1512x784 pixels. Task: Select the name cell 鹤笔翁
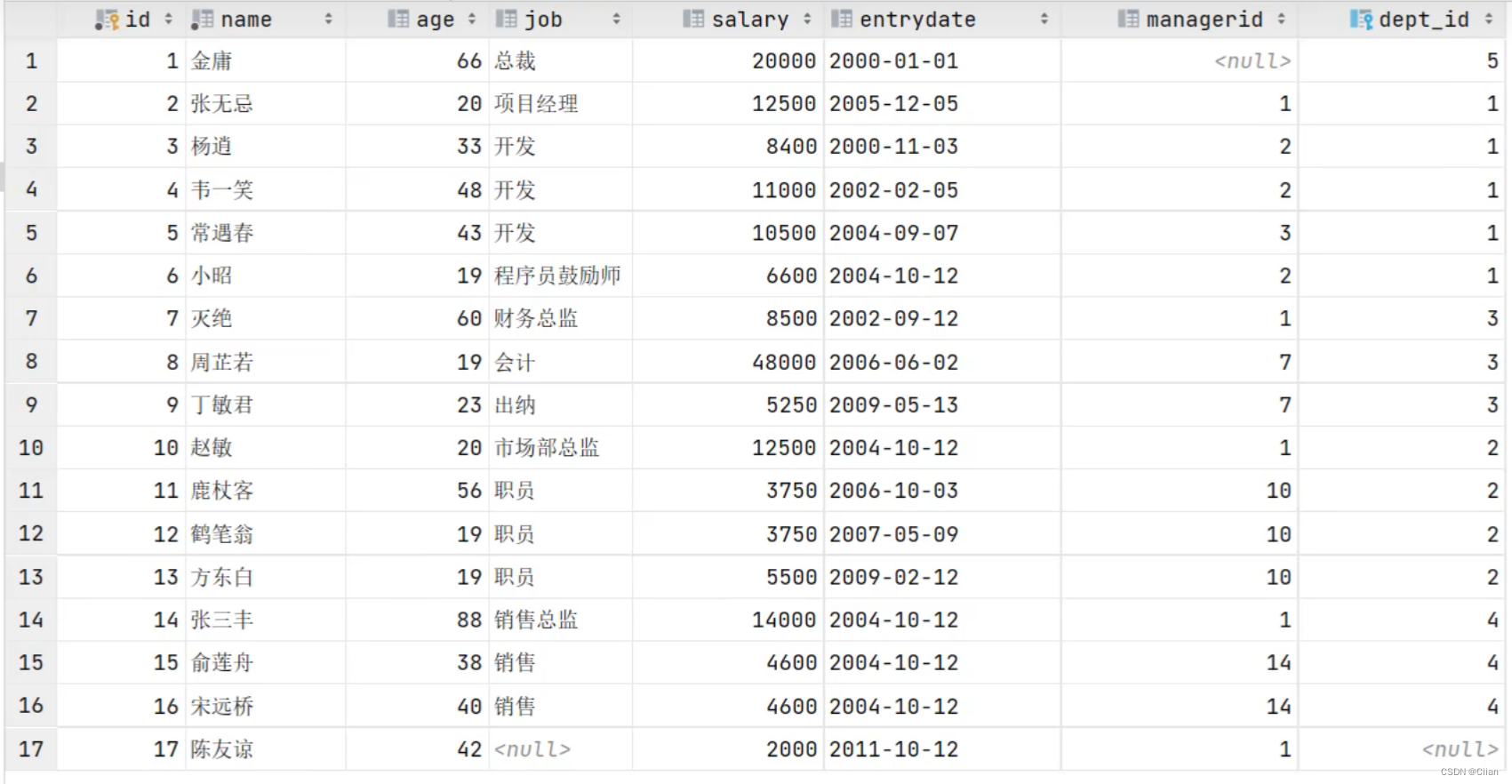pos(265,534)
